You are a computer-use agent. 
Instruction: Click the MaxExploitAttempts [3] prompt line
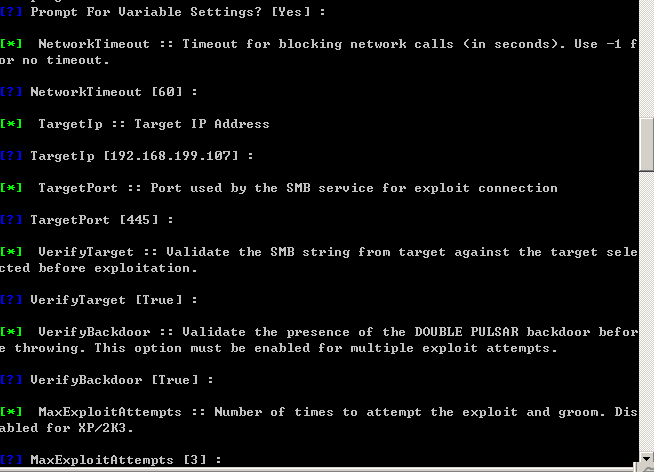(111, 460)
